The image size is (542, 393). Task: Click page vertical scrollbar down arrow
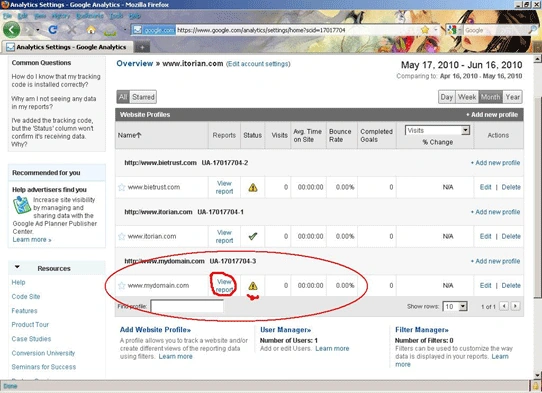coord(538,375)
